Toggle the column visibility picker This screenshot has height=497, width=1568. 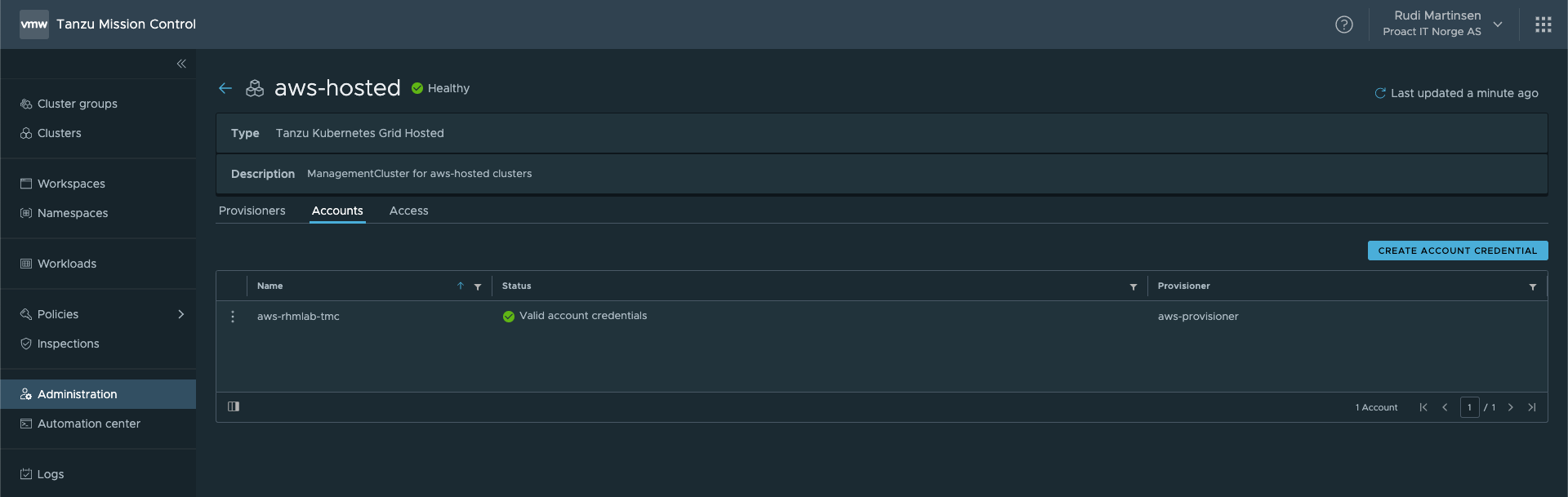click(234, 406)
